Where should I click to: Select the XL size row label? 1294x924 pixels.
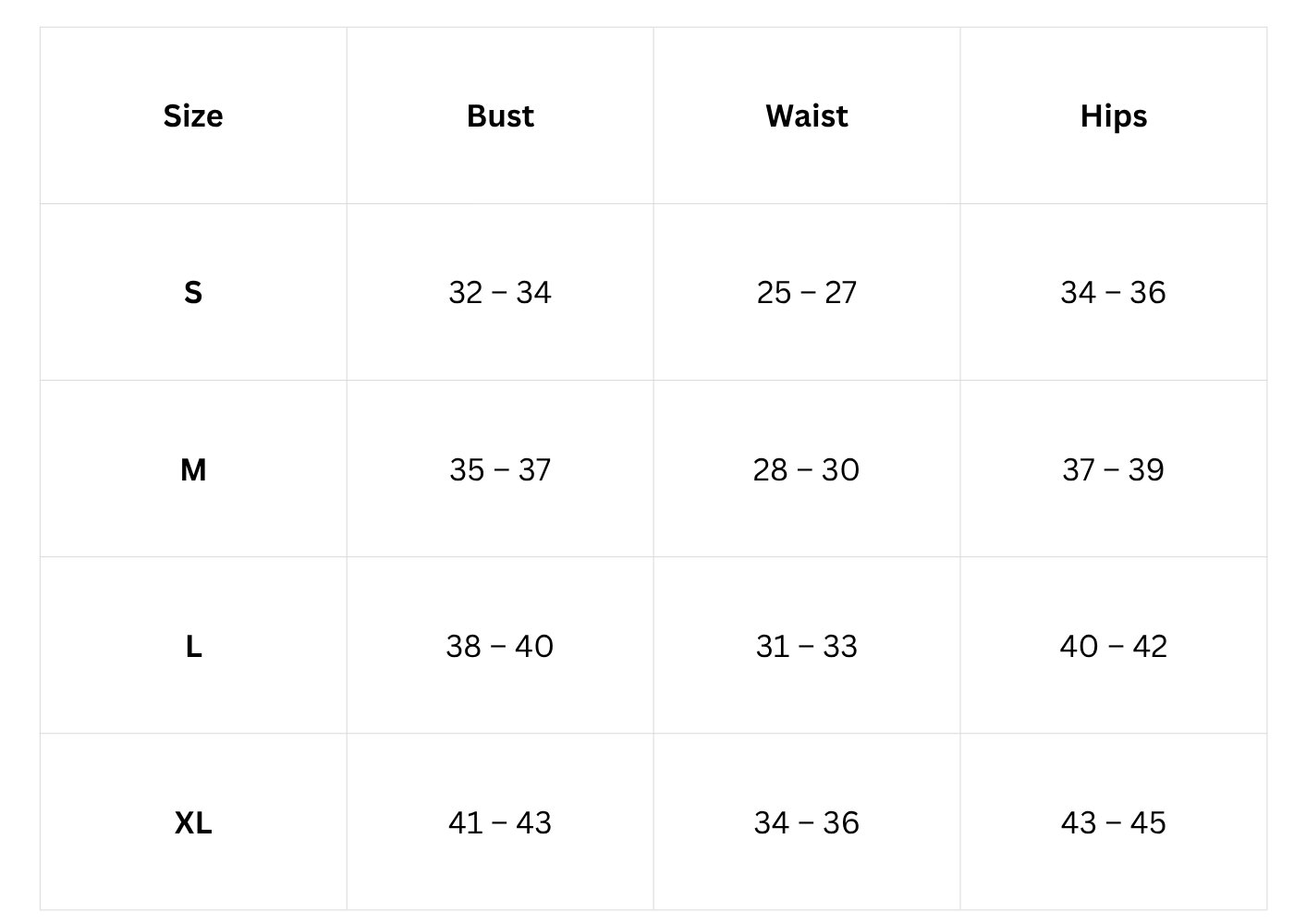click(193, 822)
